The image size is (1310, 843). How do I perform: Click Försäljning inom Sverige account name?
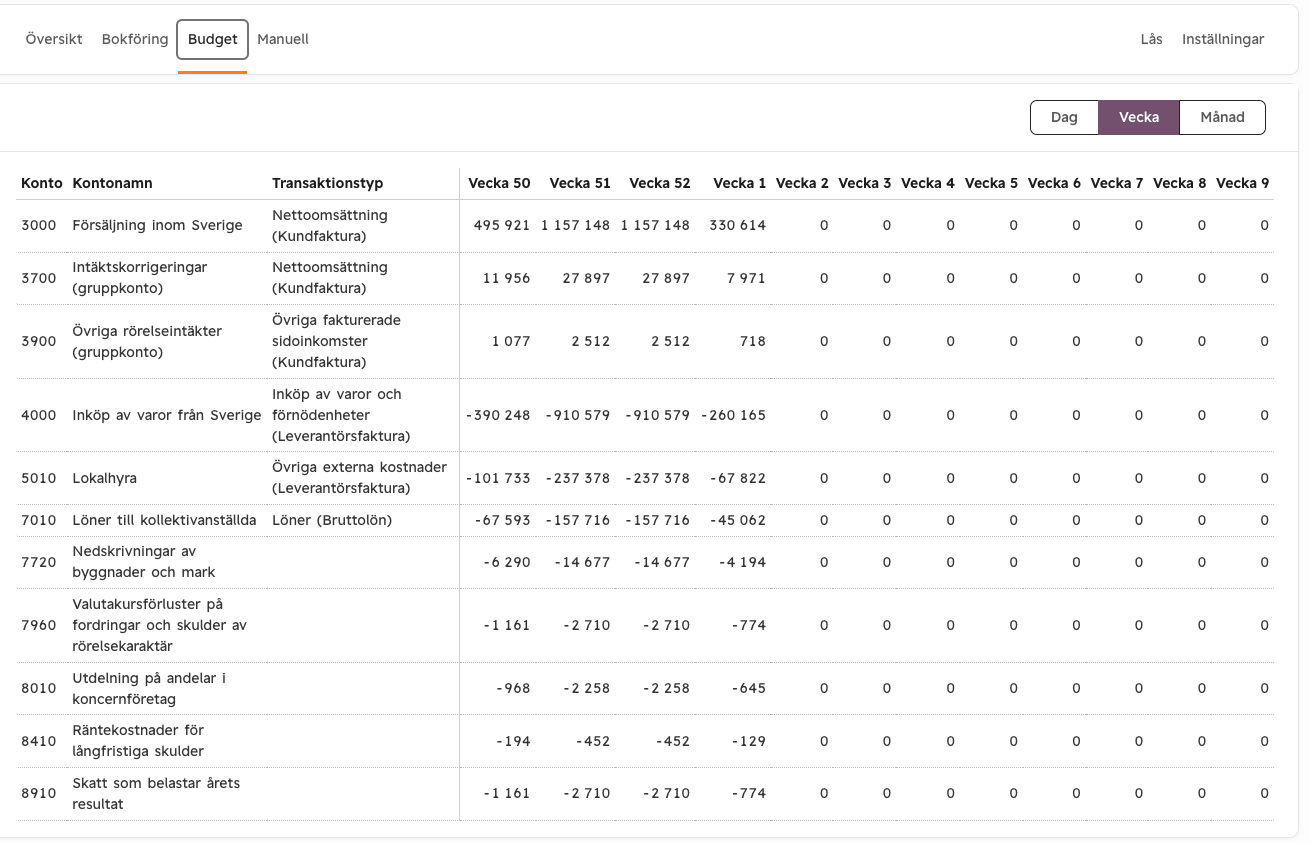(158, 225)
